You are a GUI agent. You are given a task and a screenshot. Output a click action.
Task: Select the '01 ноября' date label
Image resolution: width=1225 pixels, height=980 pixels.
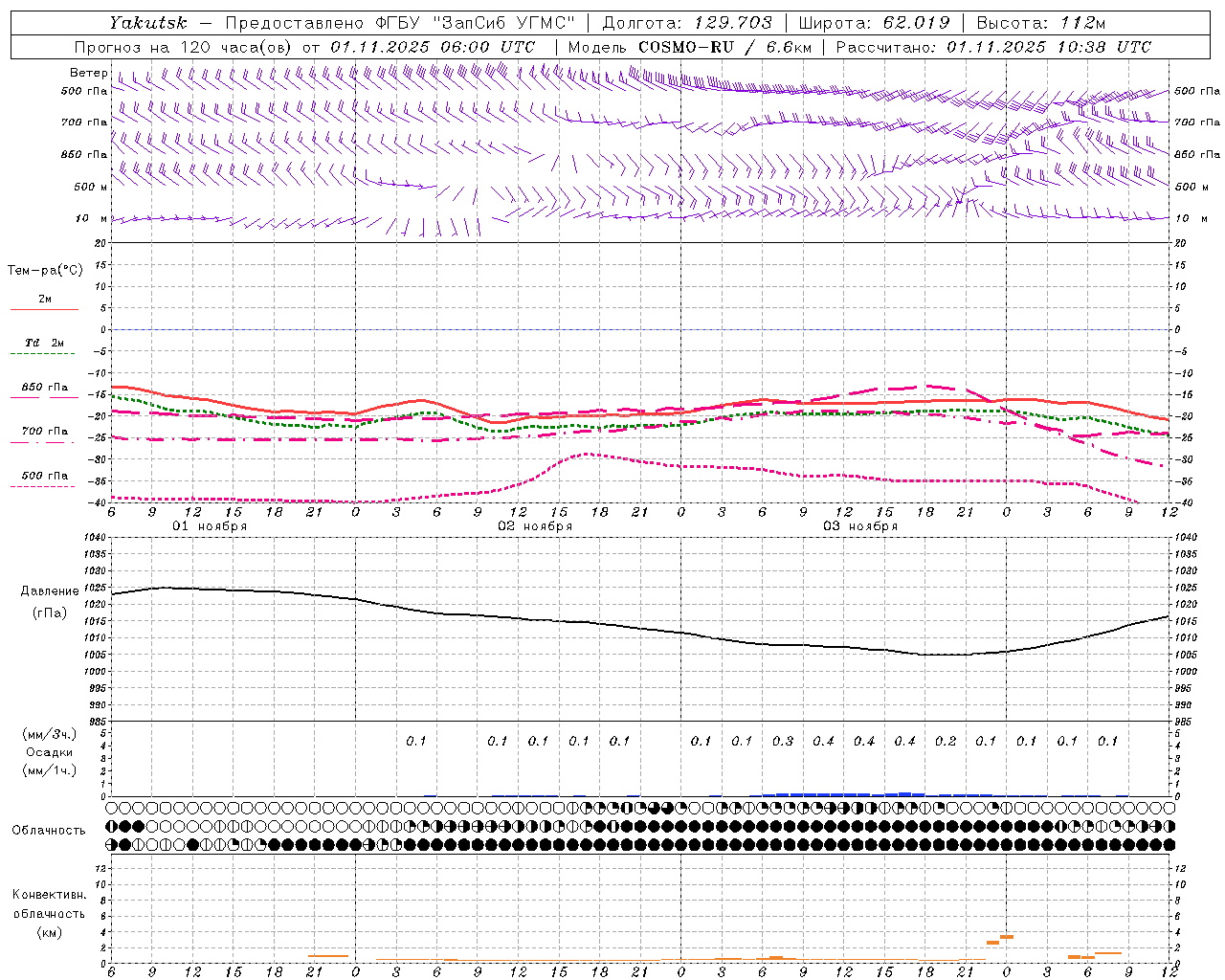(210, 526)
